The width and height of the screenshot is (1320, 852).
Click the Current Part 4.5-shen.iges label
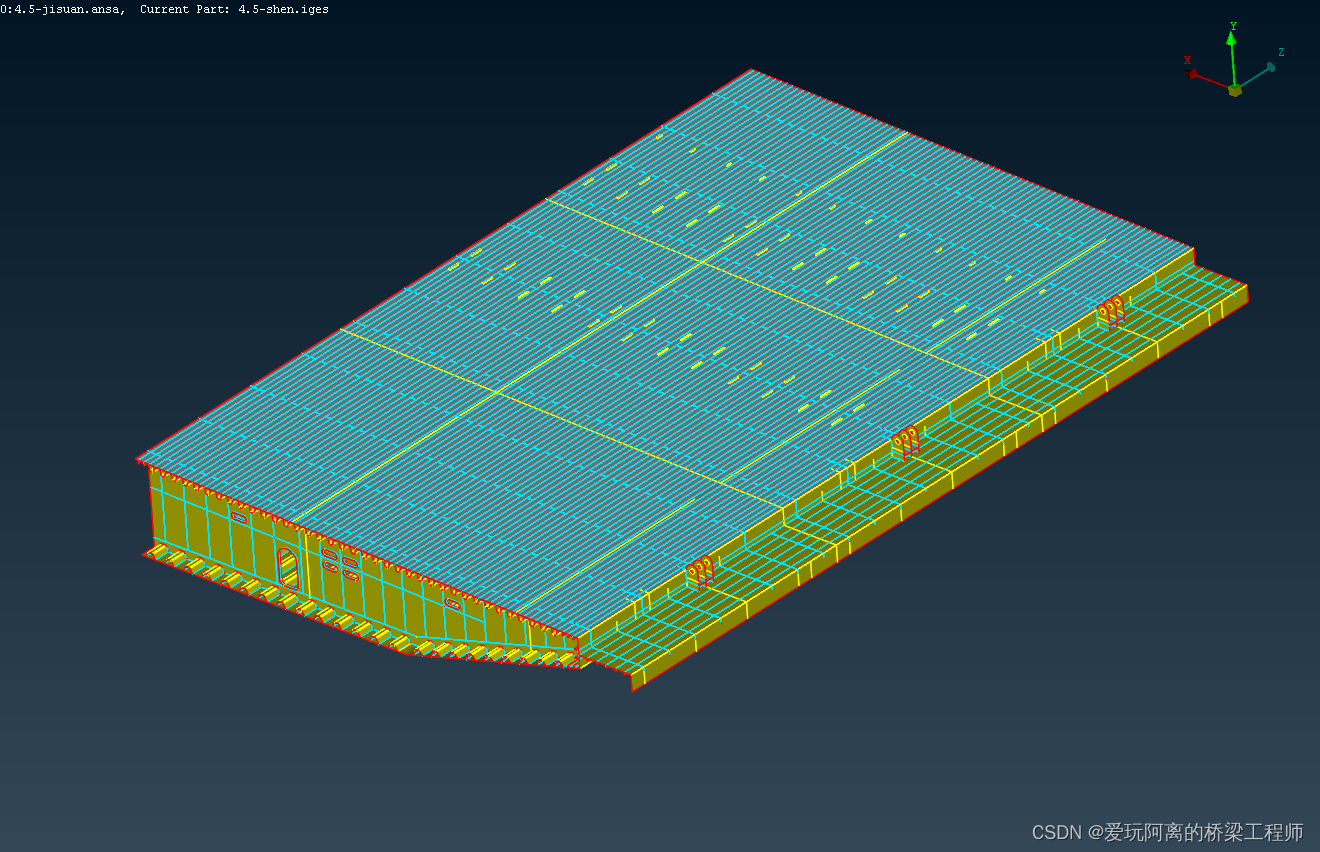(234, 9)
